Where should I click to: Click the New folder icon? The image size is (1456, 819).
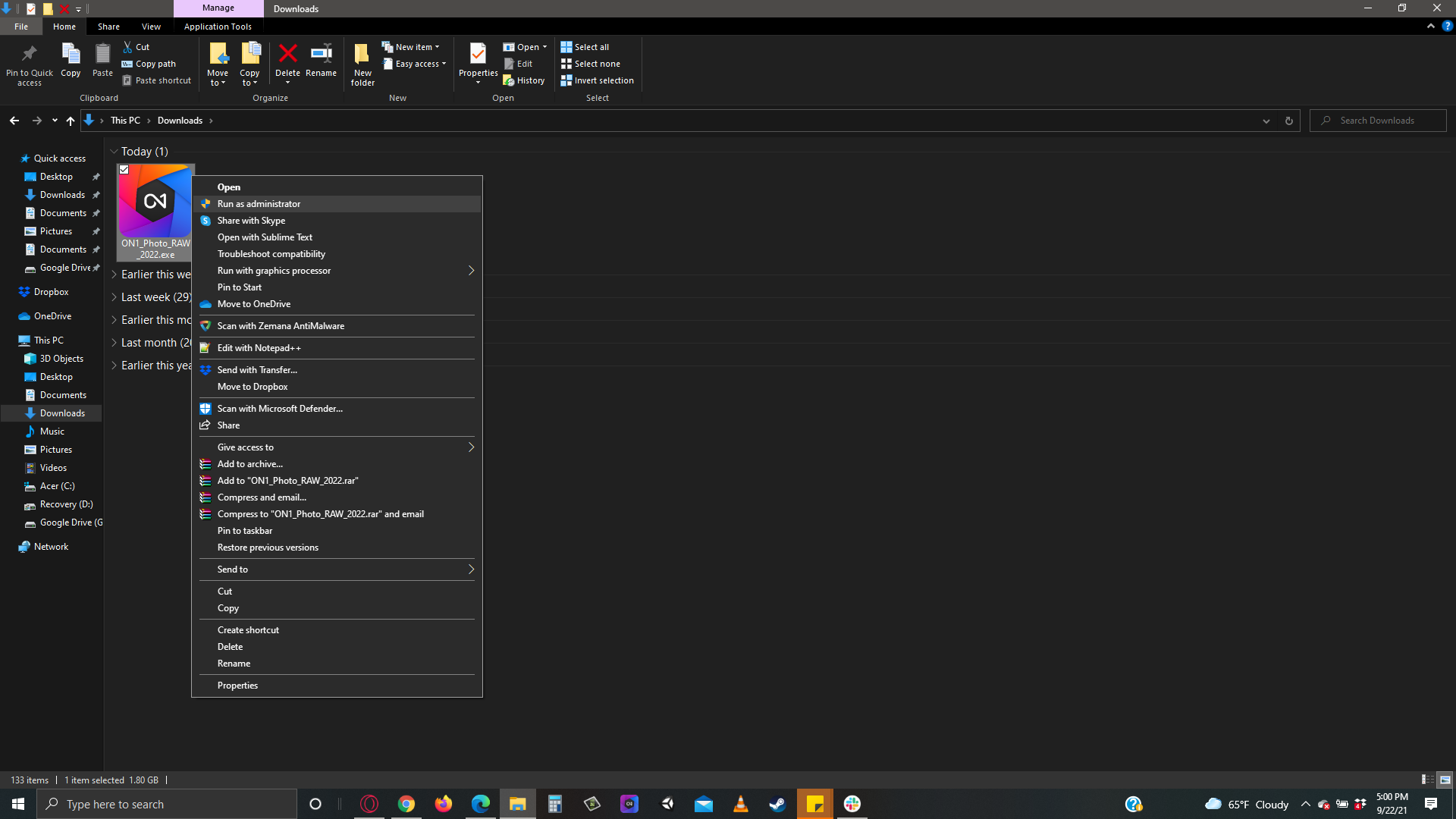click(362, 55)
